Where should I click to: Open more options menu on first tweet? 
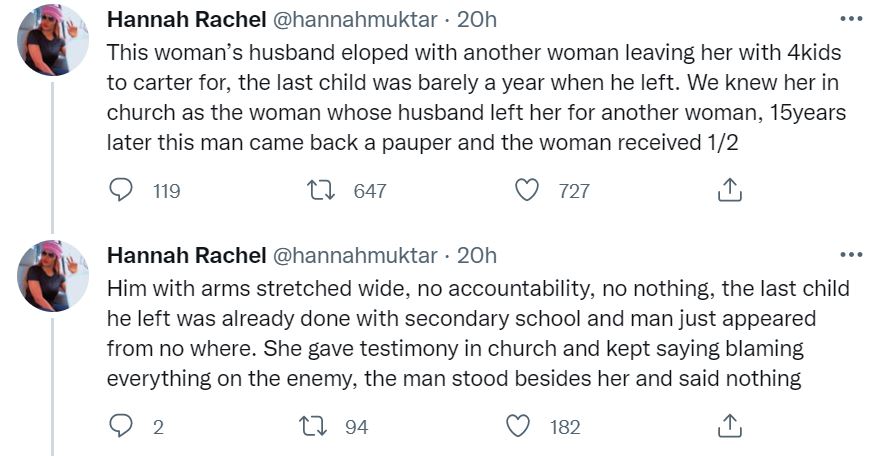[850, 19]
